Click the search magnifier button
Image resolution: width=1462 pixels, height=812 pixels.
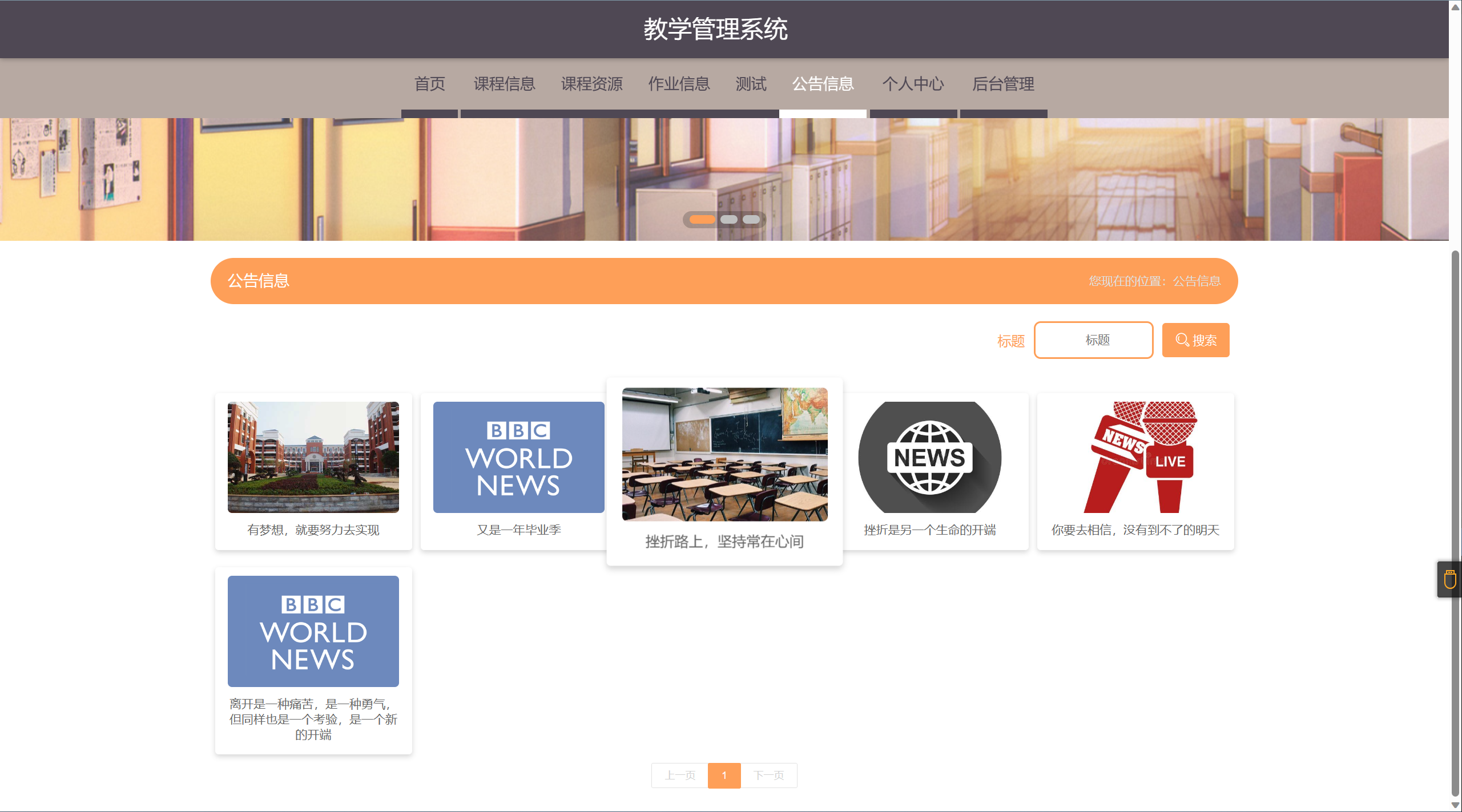(1195, 340)
